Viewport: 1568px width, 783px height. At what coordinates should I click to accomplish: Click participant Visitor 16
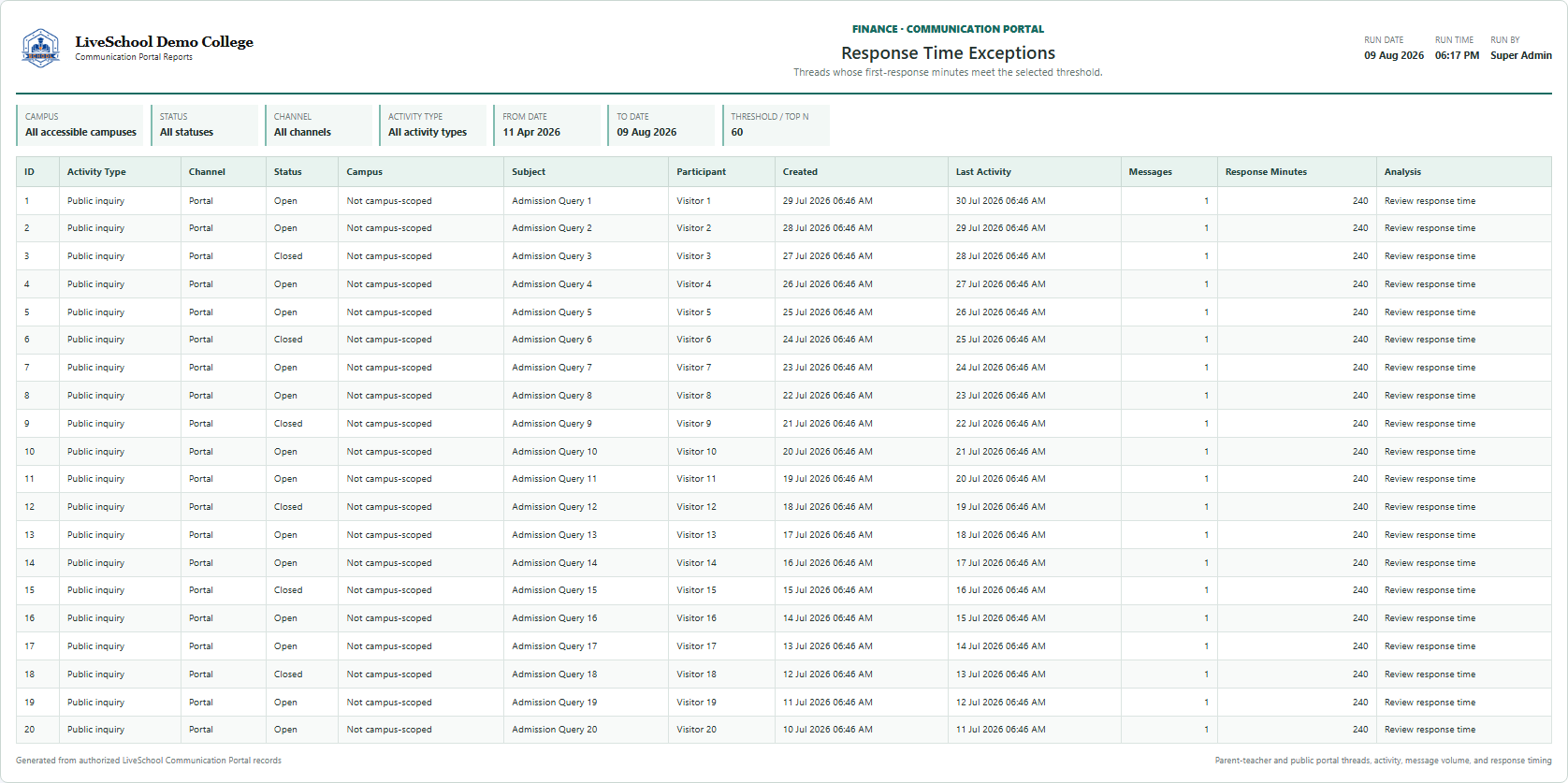click(x=697, y=618)
